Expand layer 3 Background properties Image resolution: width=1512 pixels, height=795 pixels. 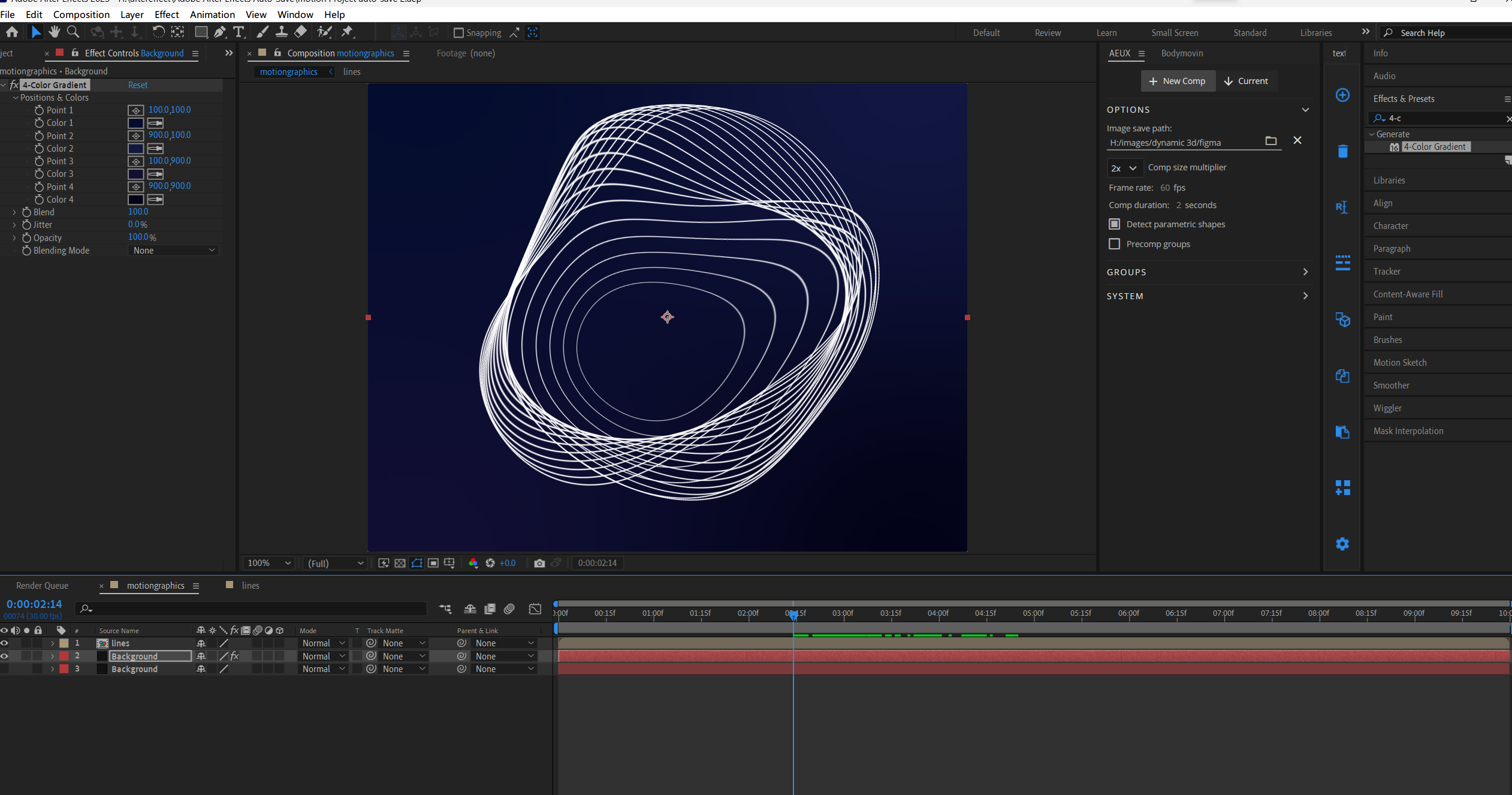click(53, 669)
